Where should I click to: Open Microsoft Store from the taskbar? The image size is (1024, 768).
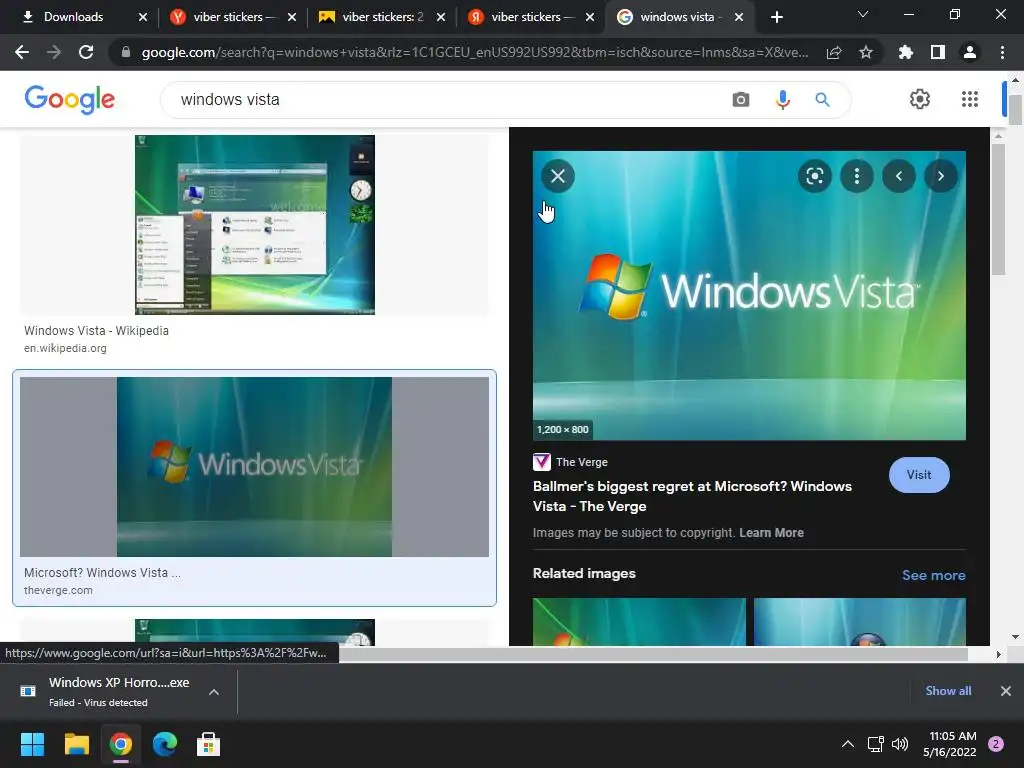[208, 744]
